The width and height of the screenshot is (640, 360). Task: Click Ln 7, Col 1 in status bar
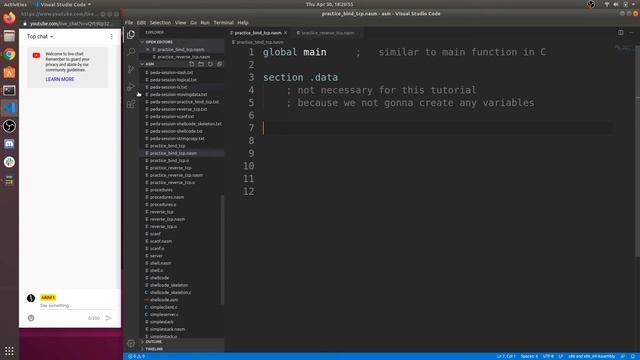506,356
